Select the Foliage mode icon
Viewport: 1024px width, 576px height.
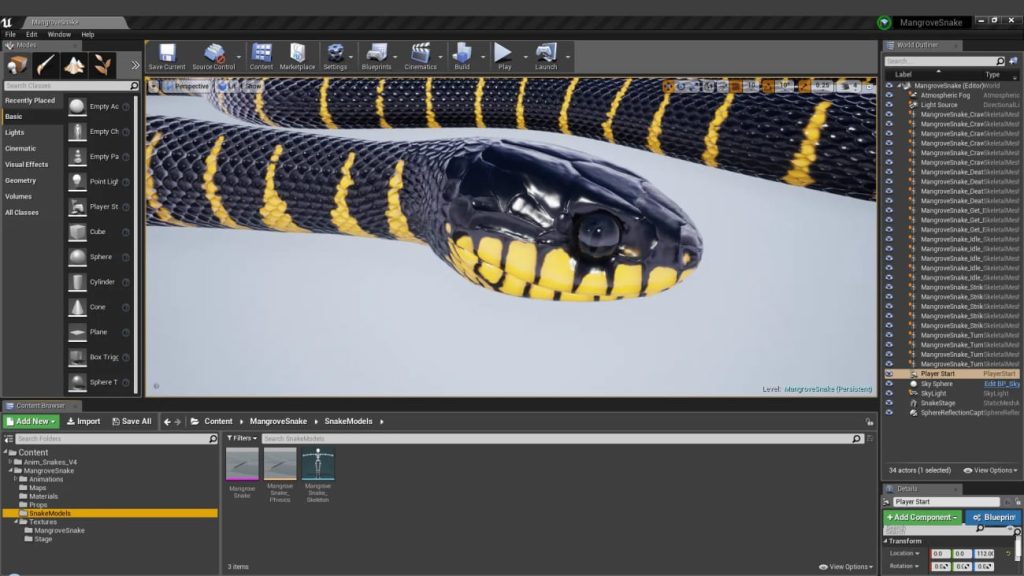(101, 64)
